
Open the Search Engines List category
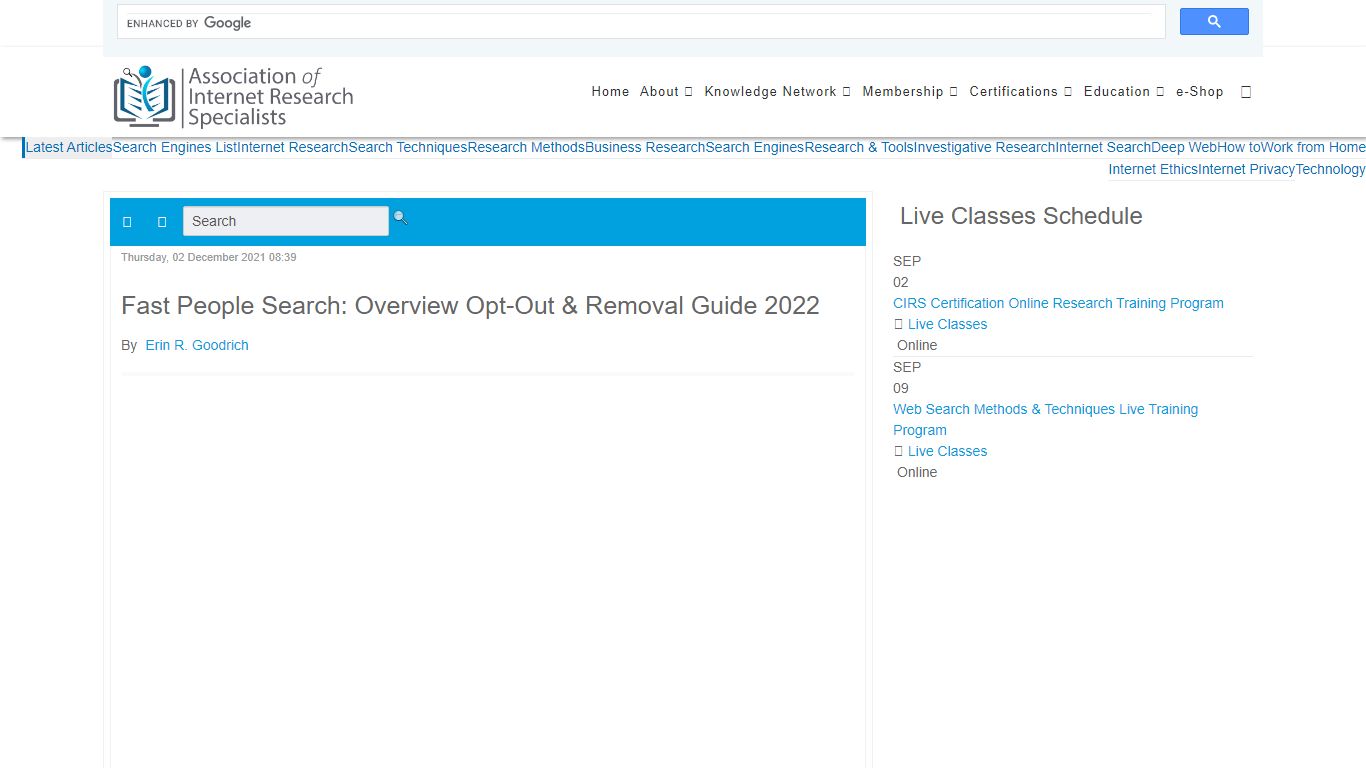(175, 147)
